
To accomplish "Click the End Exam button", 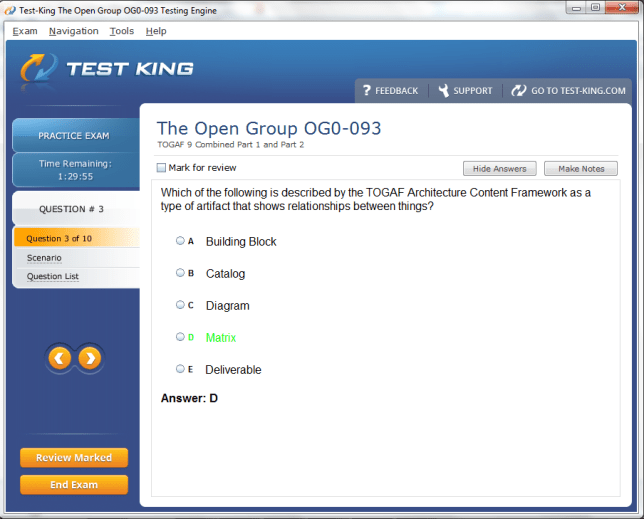I will coord(74,485).
